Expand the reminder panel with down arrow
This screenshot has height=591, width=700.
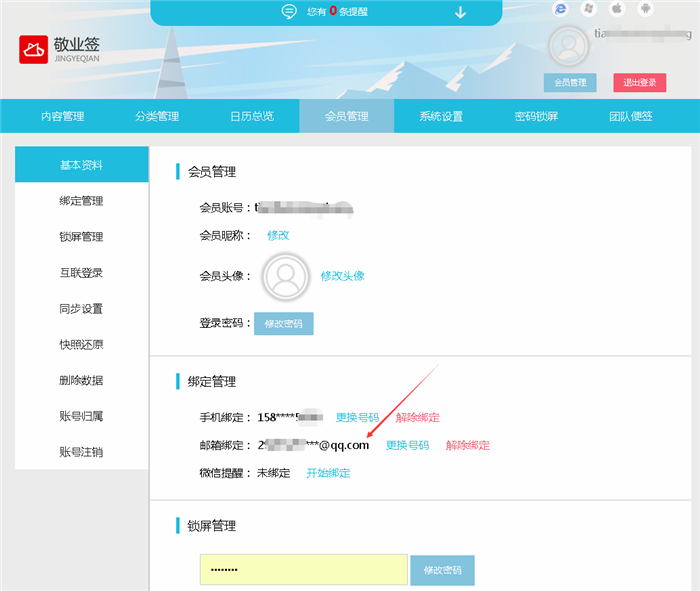460,12
